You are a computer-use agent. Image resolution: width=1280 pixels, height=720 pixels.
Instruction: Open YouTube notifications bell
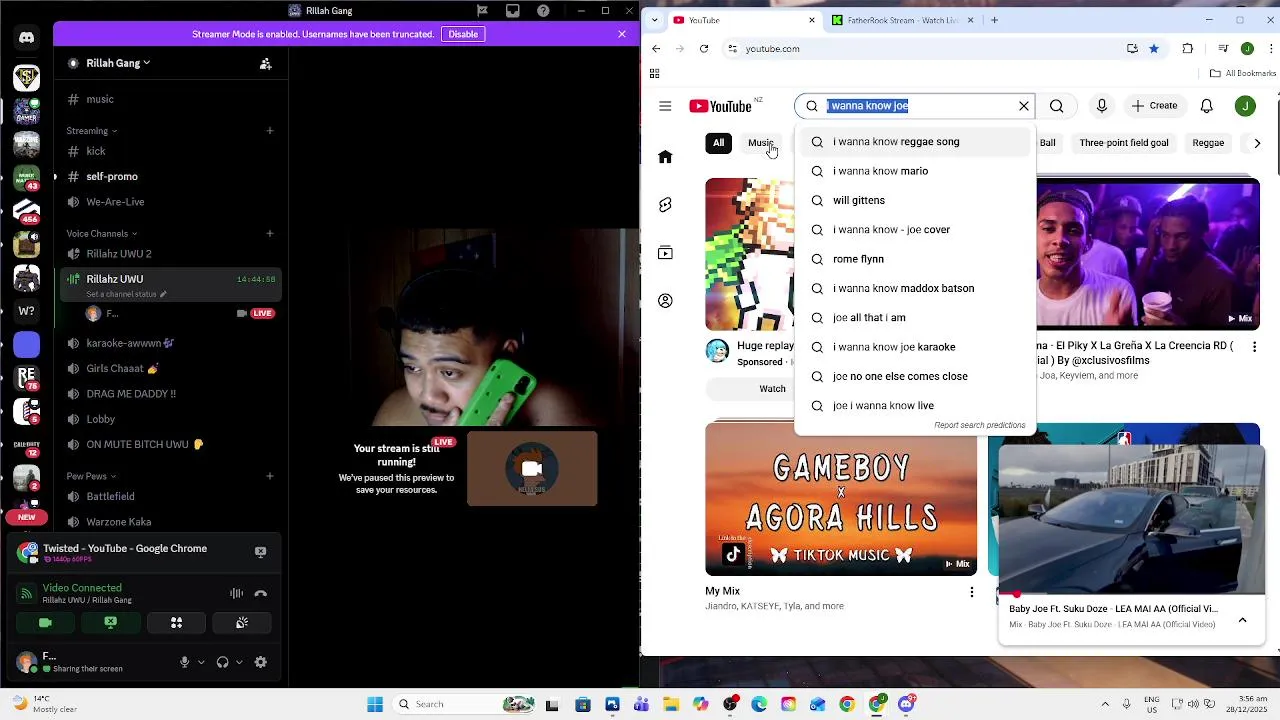pyautogui.click(x=1207, y=106)
